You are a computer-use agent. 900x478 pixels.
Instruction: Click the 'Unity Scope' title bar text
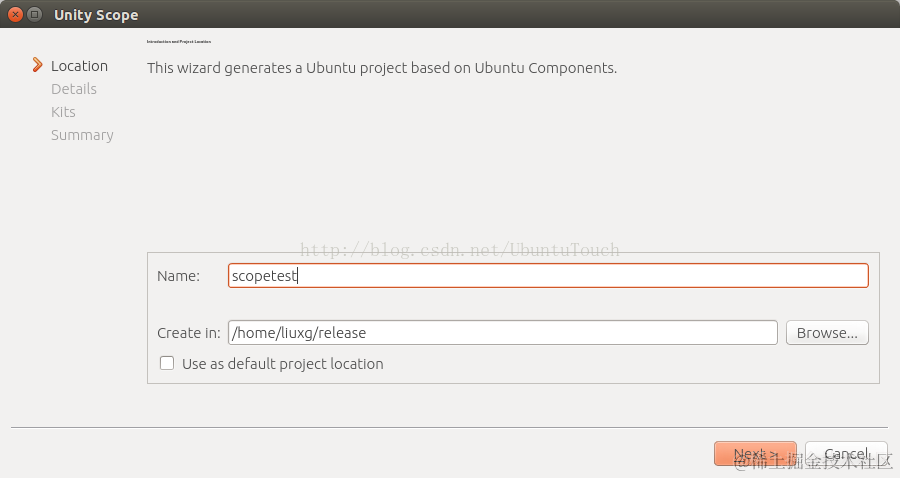click(x=96, y=15)
